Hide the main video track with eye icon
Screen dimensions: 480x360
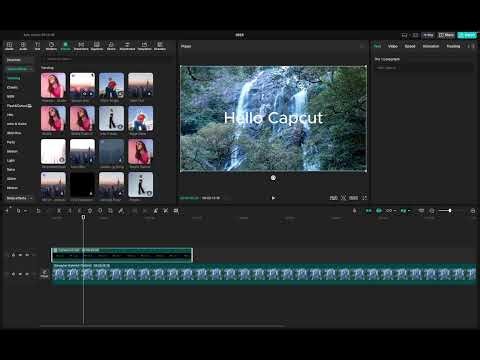[x=20, y=274]
